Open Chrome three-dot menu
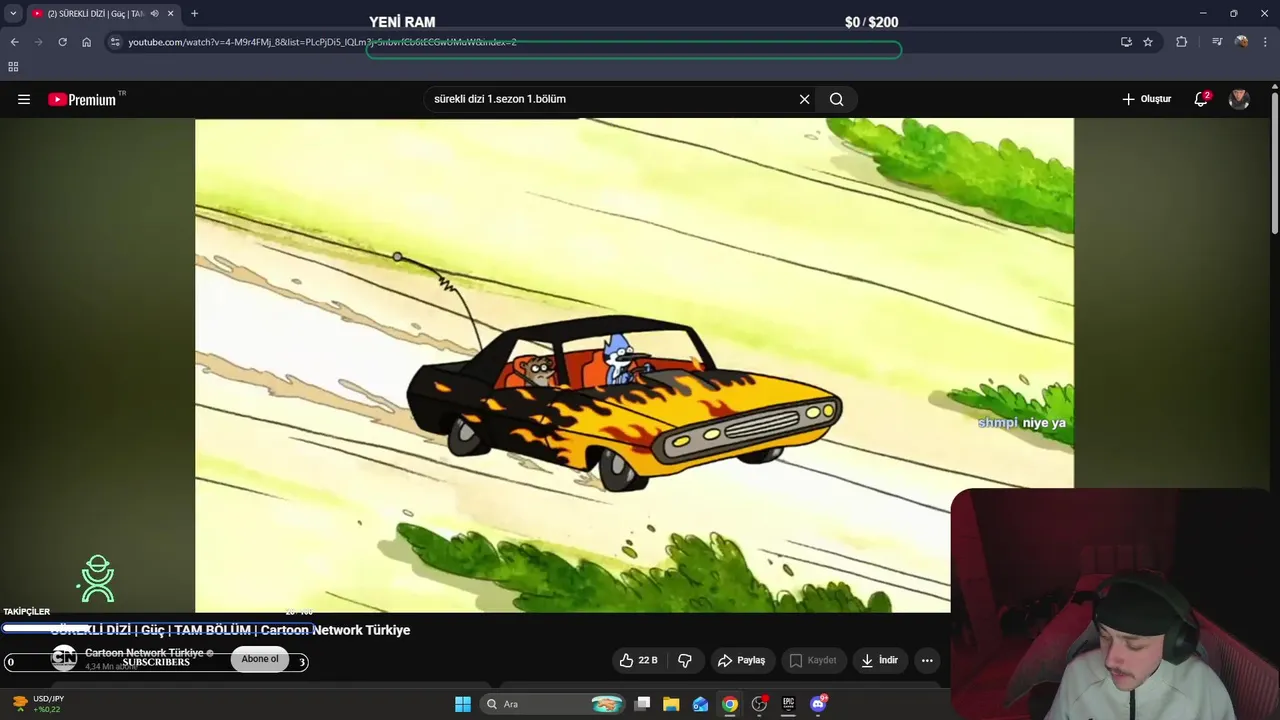This screenshot has height=720, width=1280. (x=1266, y=42)
